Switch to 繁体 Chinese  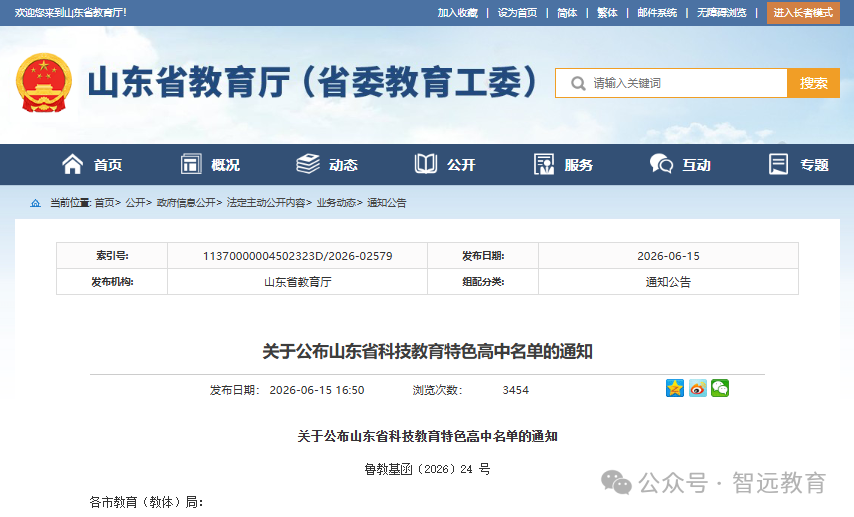tap(607, 13)
